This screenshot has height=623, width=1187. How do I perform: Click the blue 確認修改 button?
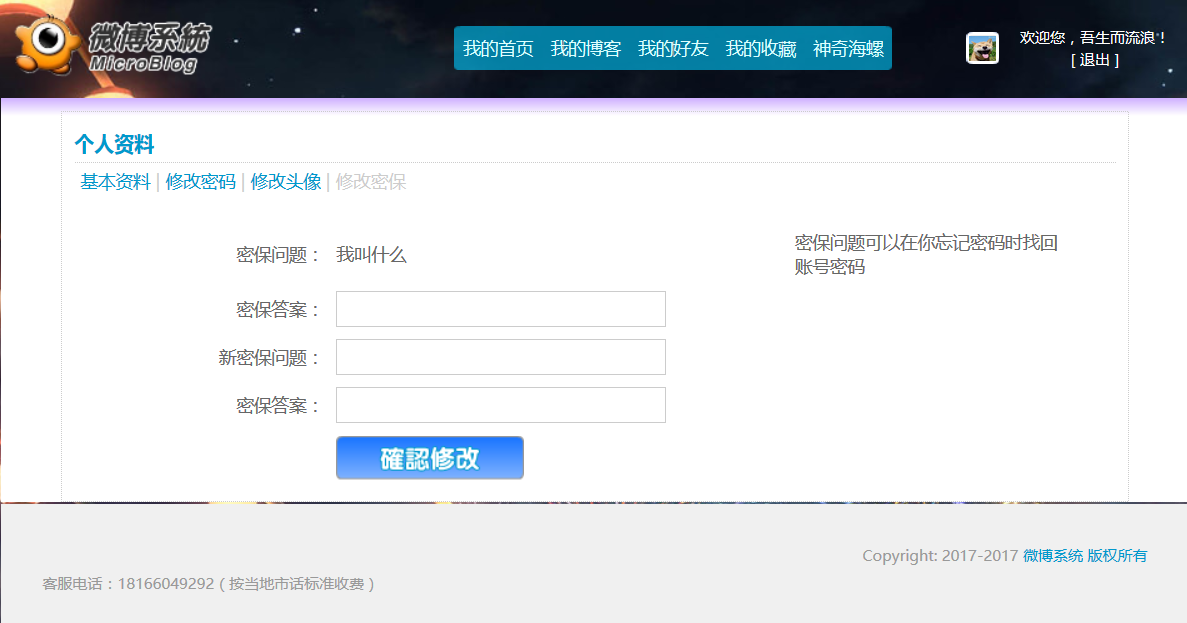pos(430,457)
